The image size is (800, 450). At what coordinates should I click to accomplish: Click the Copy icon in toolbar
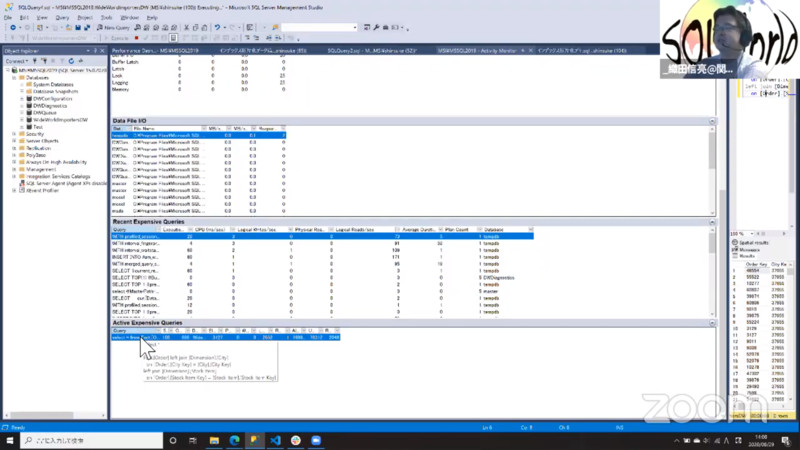point(195,28)
